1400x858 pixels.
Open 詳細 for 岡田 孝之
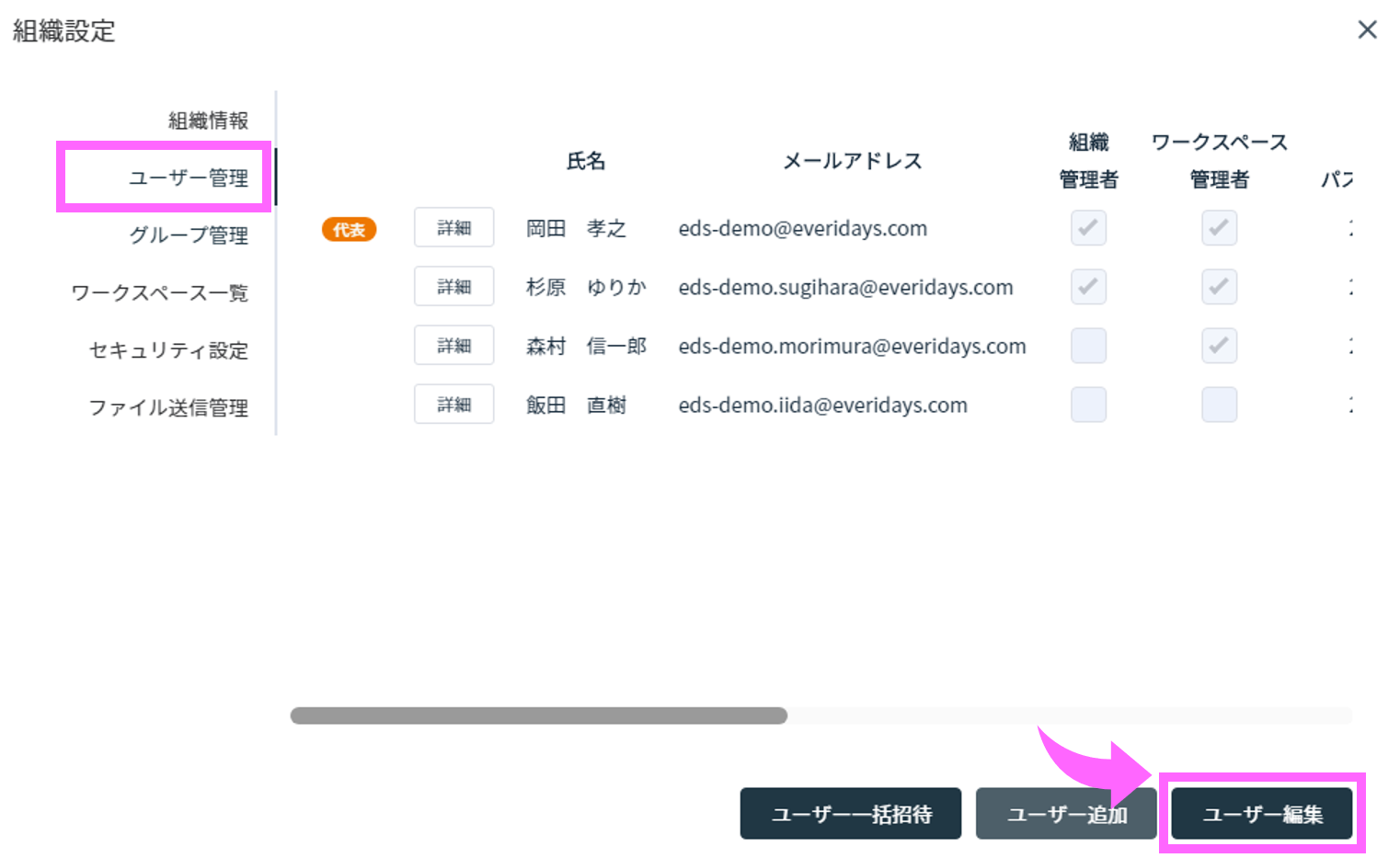[453, 227]
